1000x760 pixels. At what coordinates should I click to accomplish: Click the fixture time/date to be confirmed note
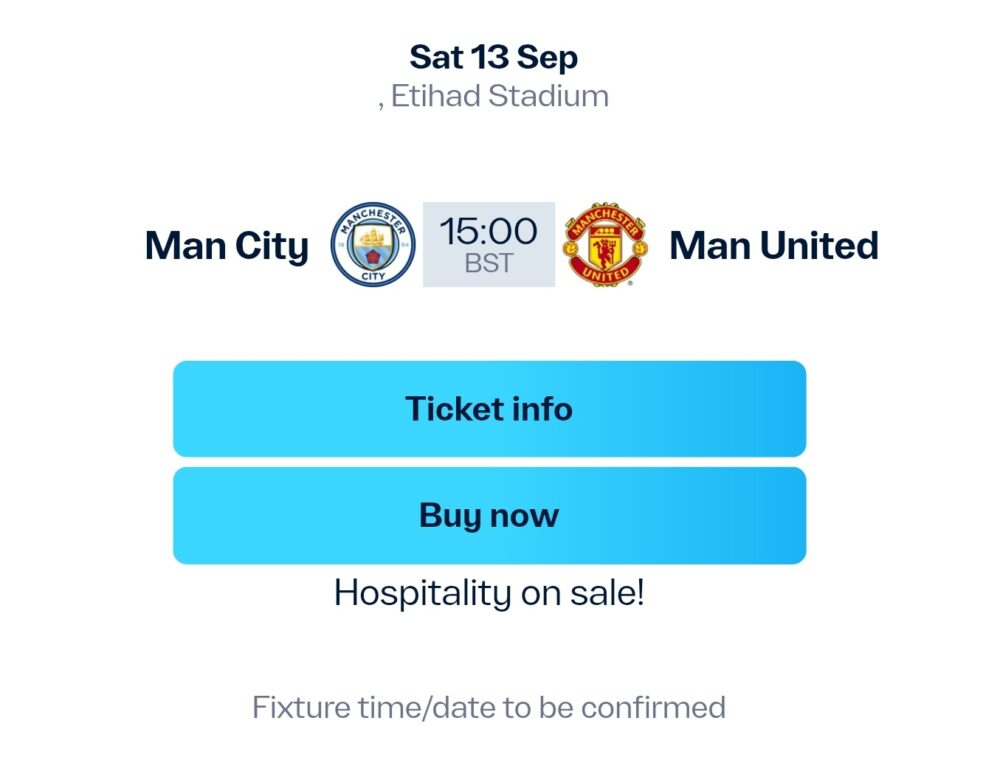click(x=489, y=707)
